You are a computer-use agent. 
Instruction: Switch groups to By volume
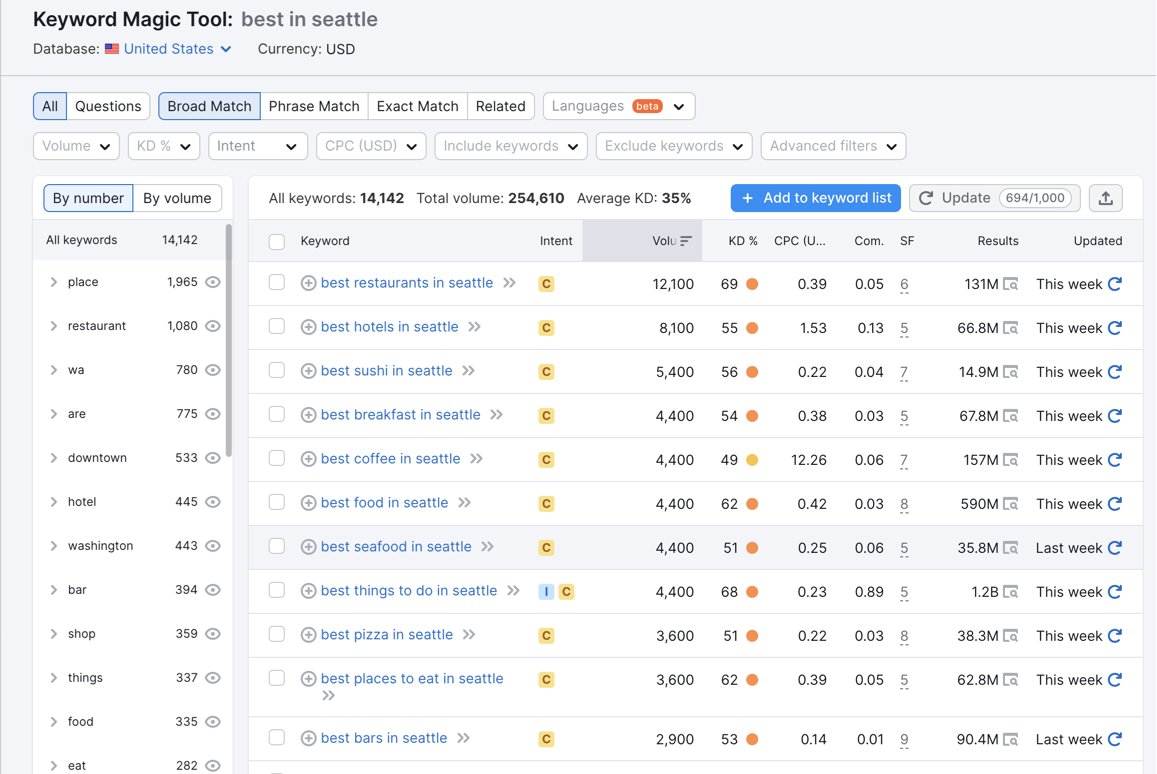[177, 198]
